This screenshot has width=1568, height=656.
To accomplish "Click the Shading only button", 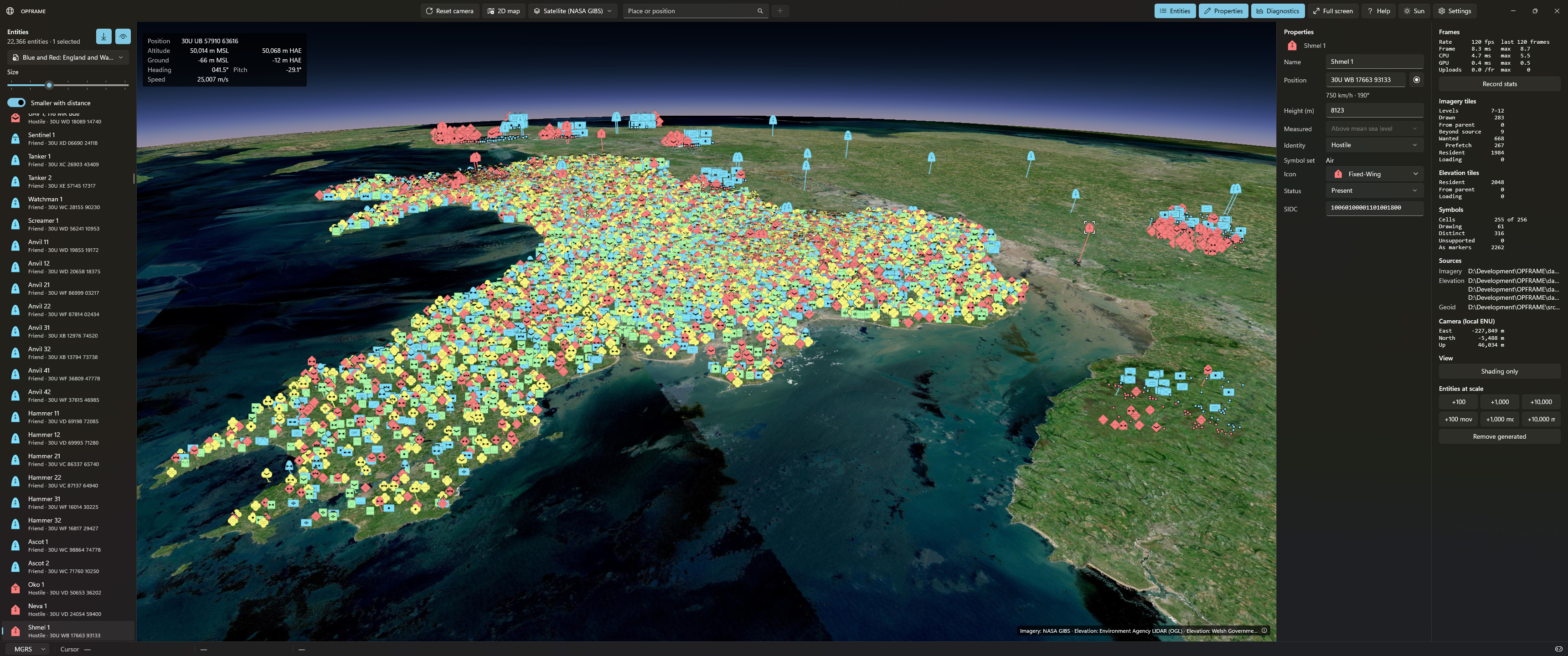I will coord(1499,371).
